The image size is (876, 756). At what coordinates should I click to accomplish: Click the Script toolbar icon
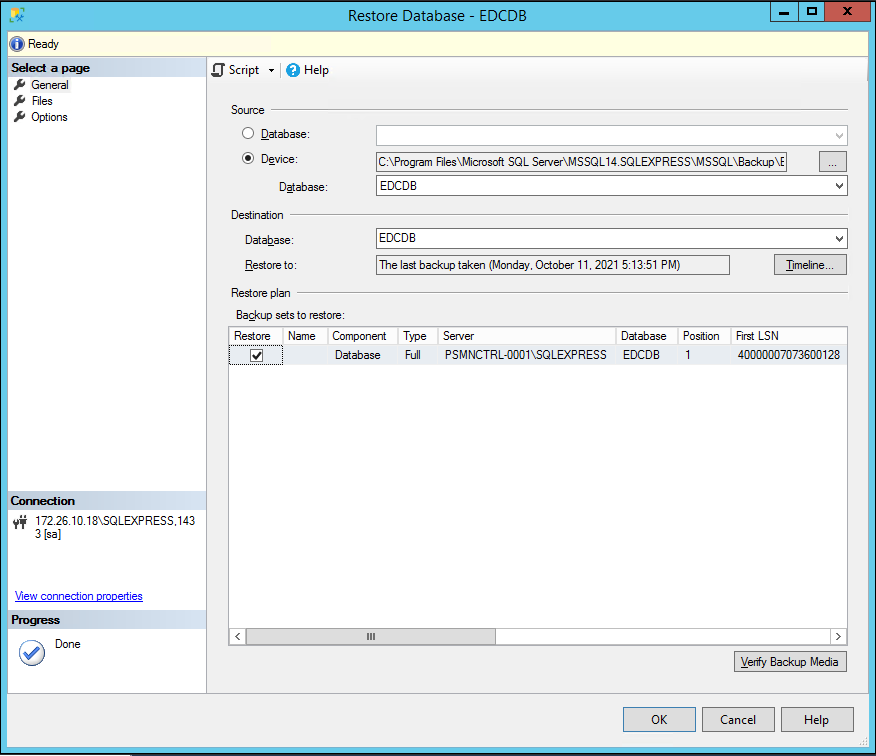[218, 70]
